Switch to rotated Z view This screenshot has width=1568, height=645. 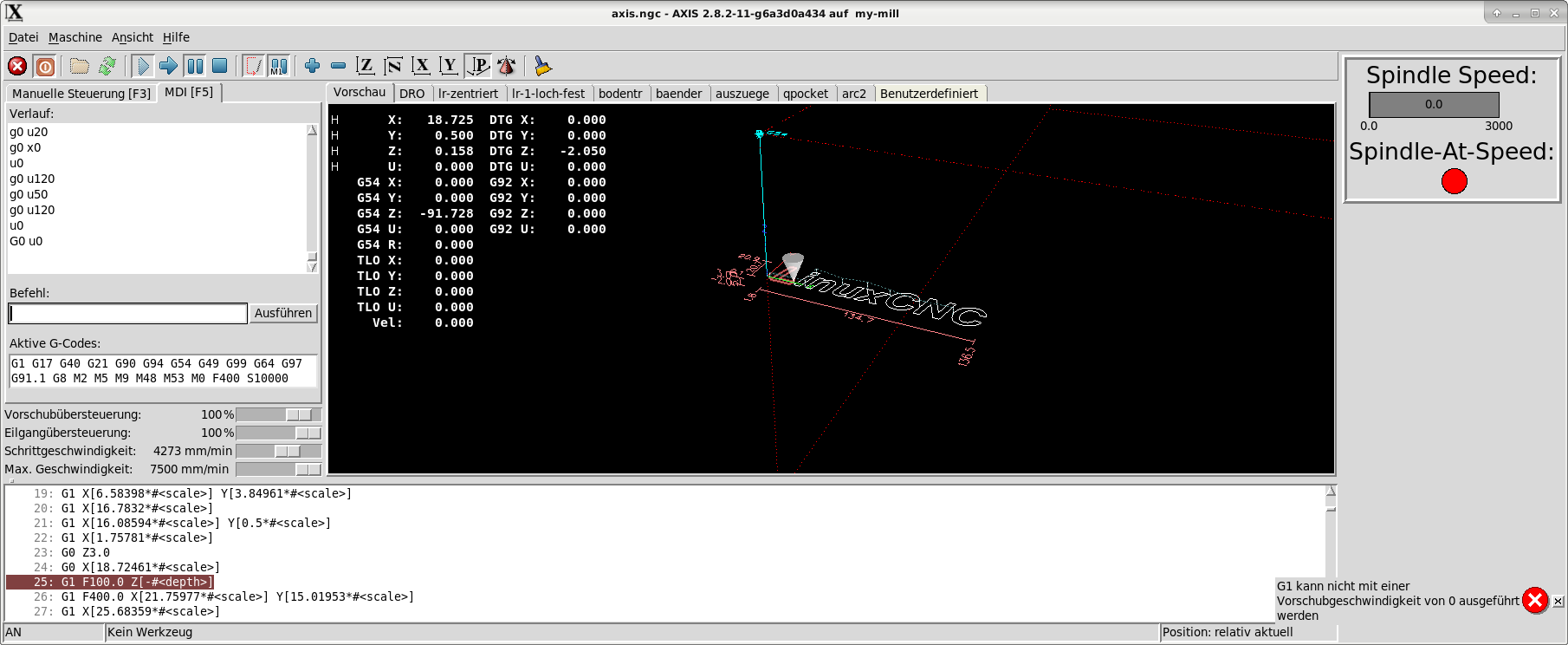pyautogui.click(x=393, y=66)
